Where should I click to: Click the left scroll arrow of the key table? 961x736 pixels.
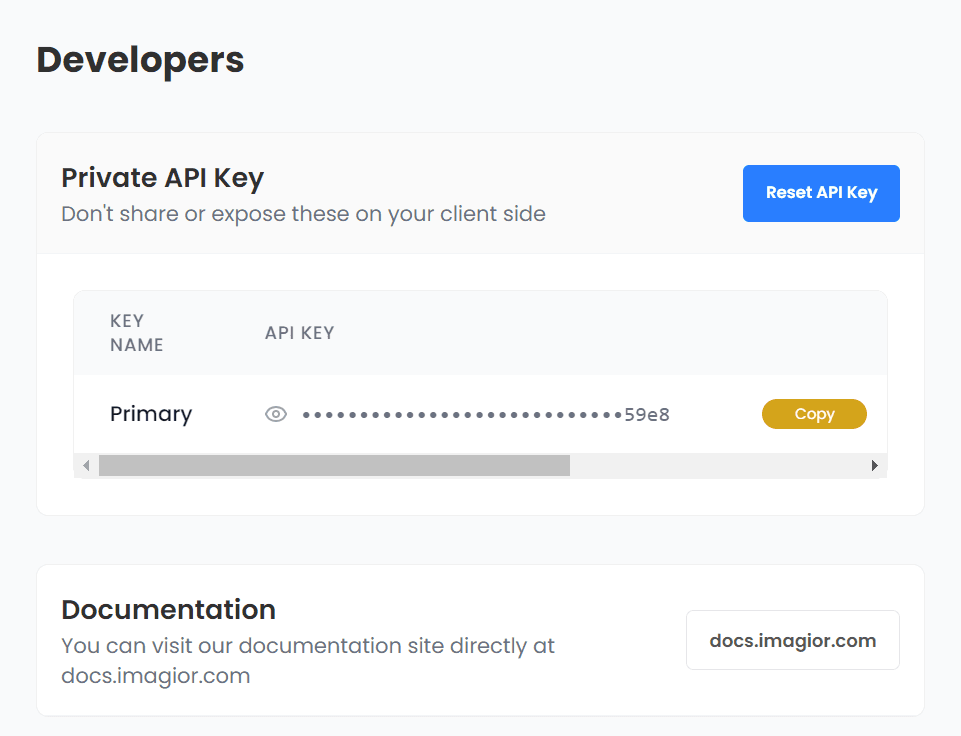pyautogui.click(x=85, y=465)
